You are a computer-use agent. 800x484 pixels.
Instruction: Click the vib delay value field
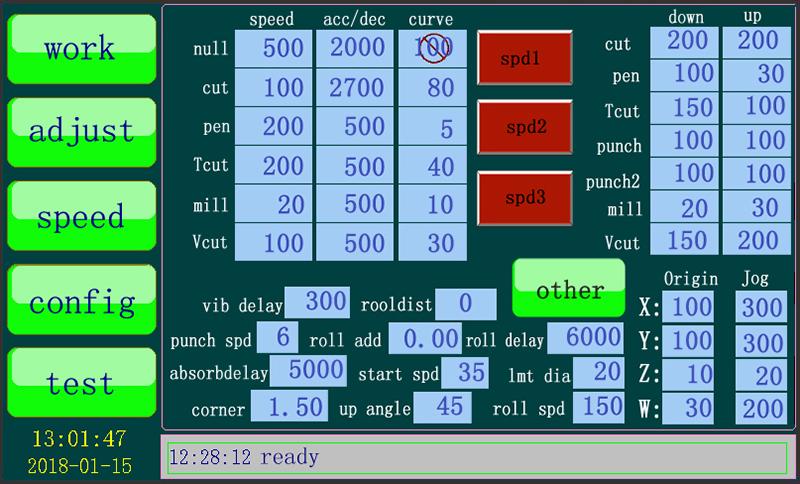(x=318, y=301)
